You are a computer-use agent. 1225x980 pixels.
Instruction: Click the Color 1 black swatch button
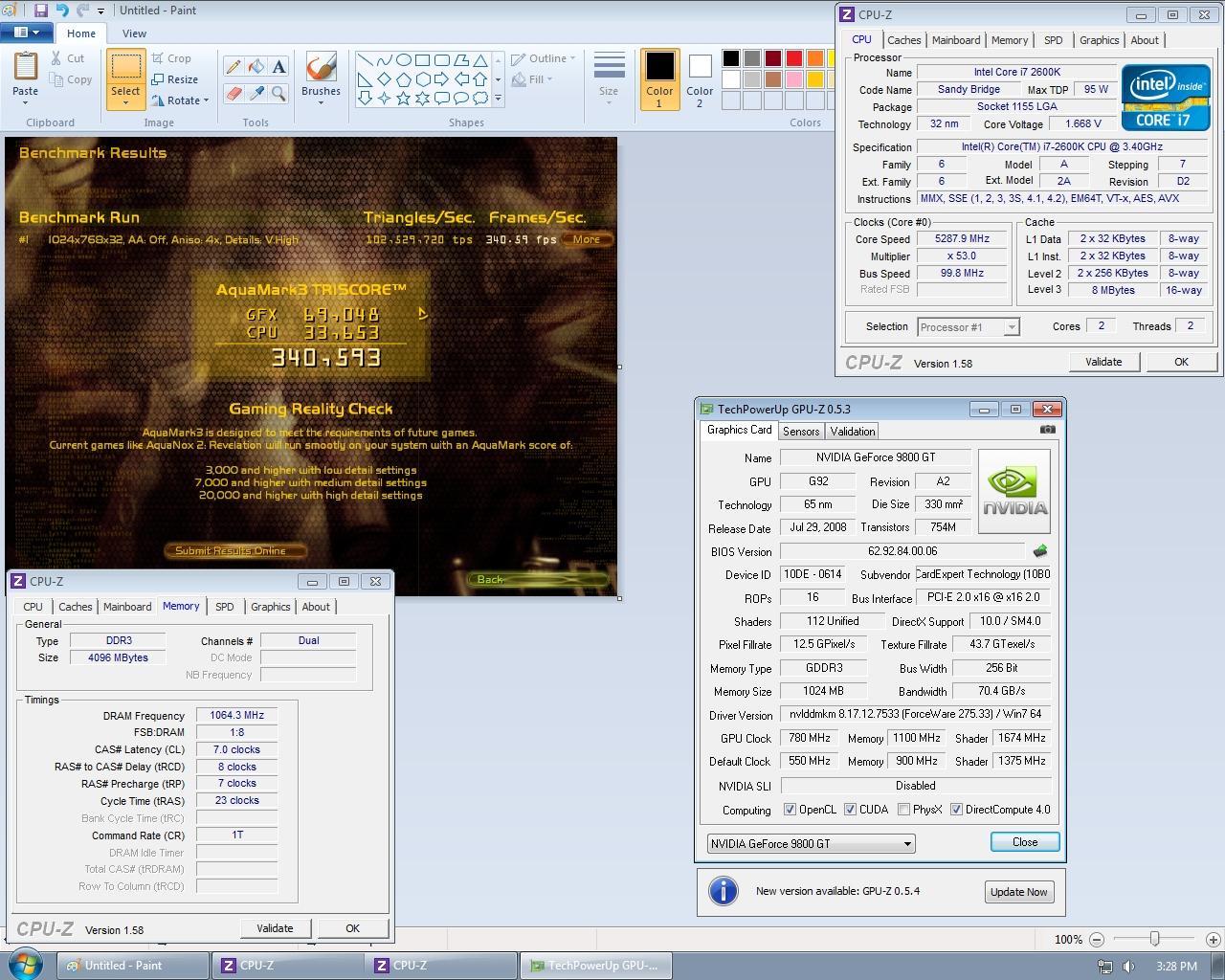click(659, 79)
